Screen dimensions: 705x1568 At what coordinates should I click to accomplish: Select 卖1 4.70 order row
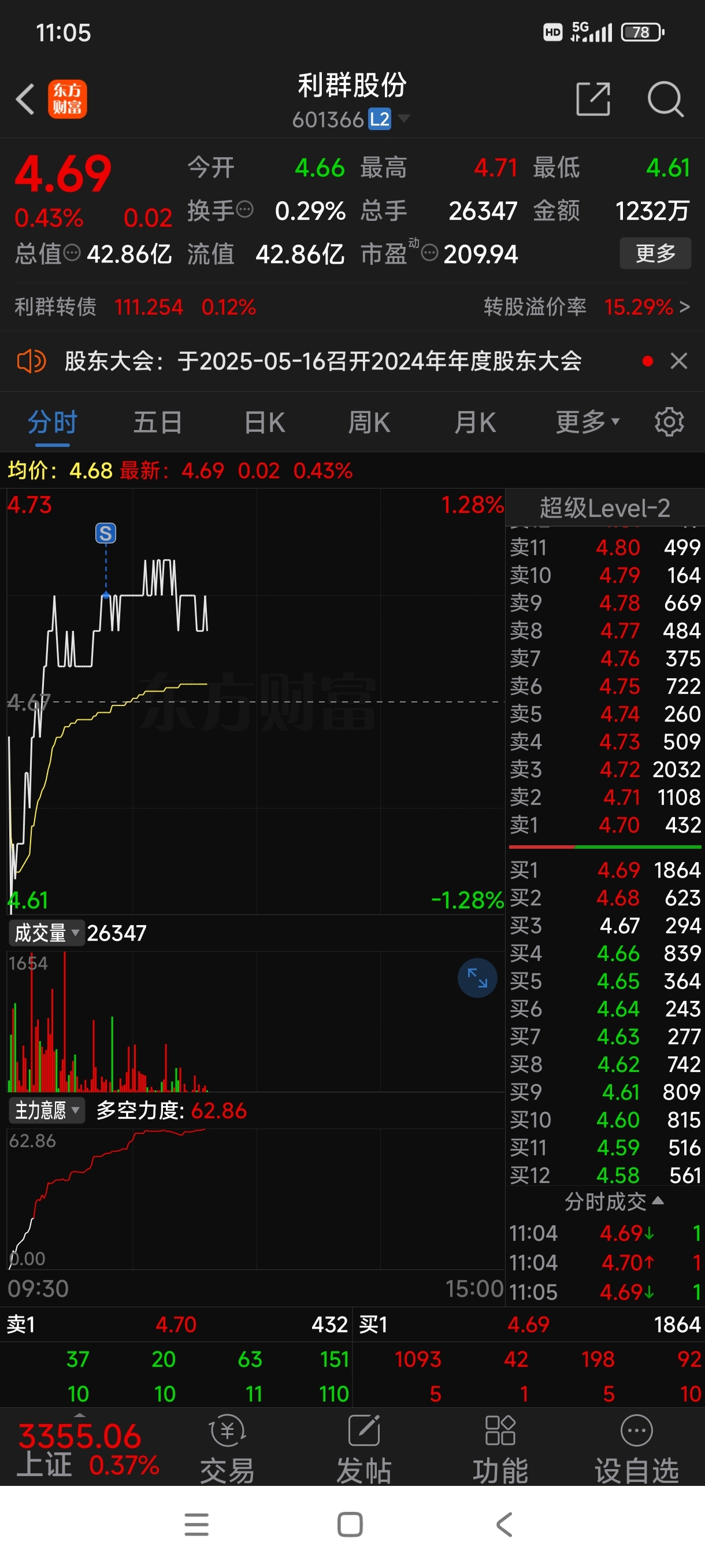[605, 825]
